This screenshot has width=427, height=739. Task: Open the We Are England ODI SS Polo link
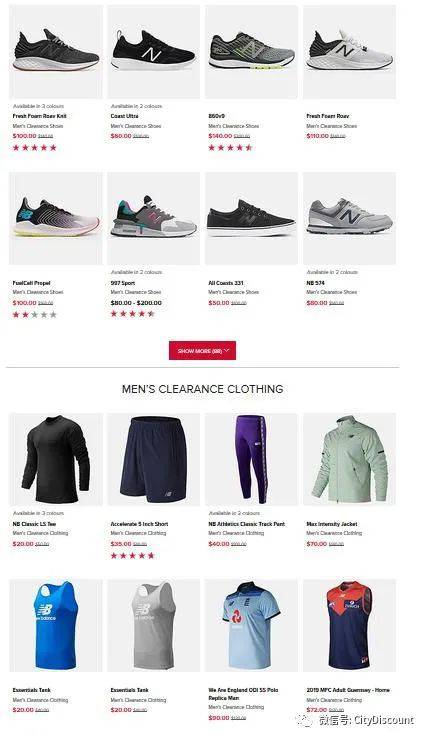pos(243,694)
